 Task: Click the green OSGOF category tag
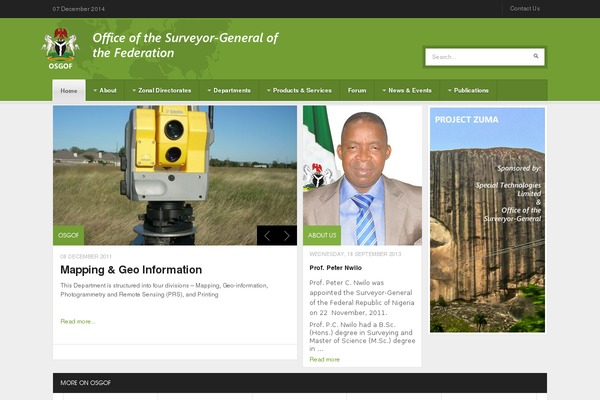click(68, 235)
